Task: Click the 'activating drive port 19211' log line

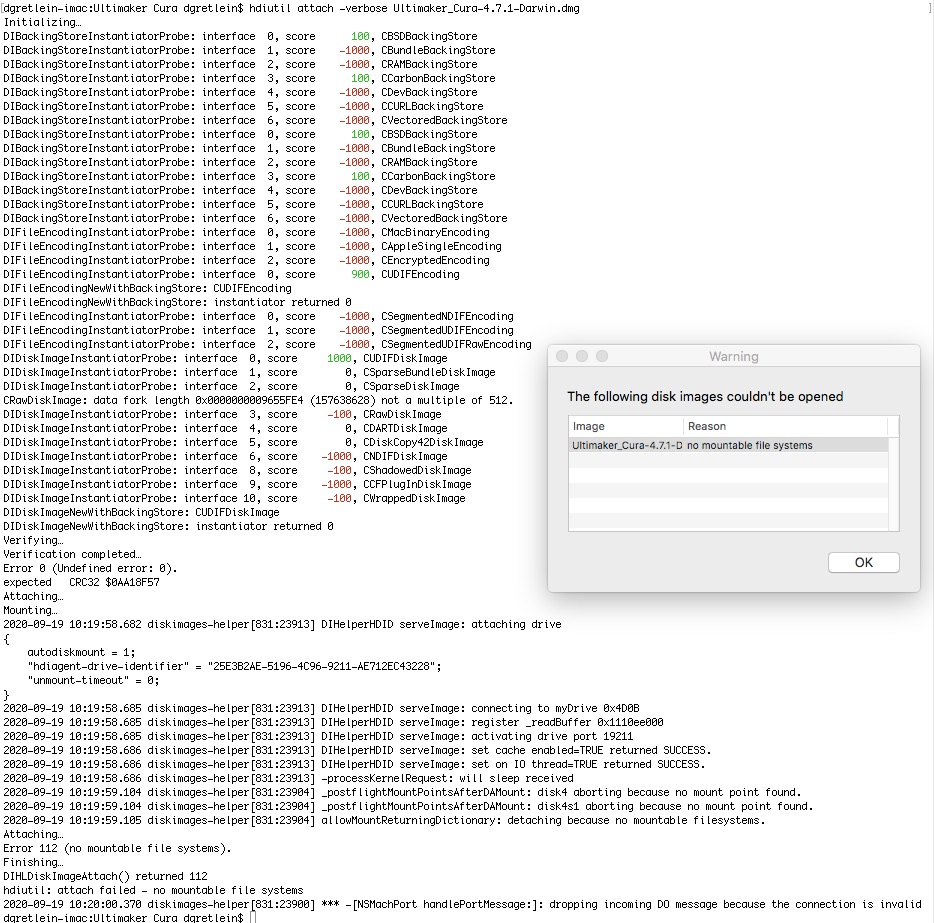Action: click(318, 736)
